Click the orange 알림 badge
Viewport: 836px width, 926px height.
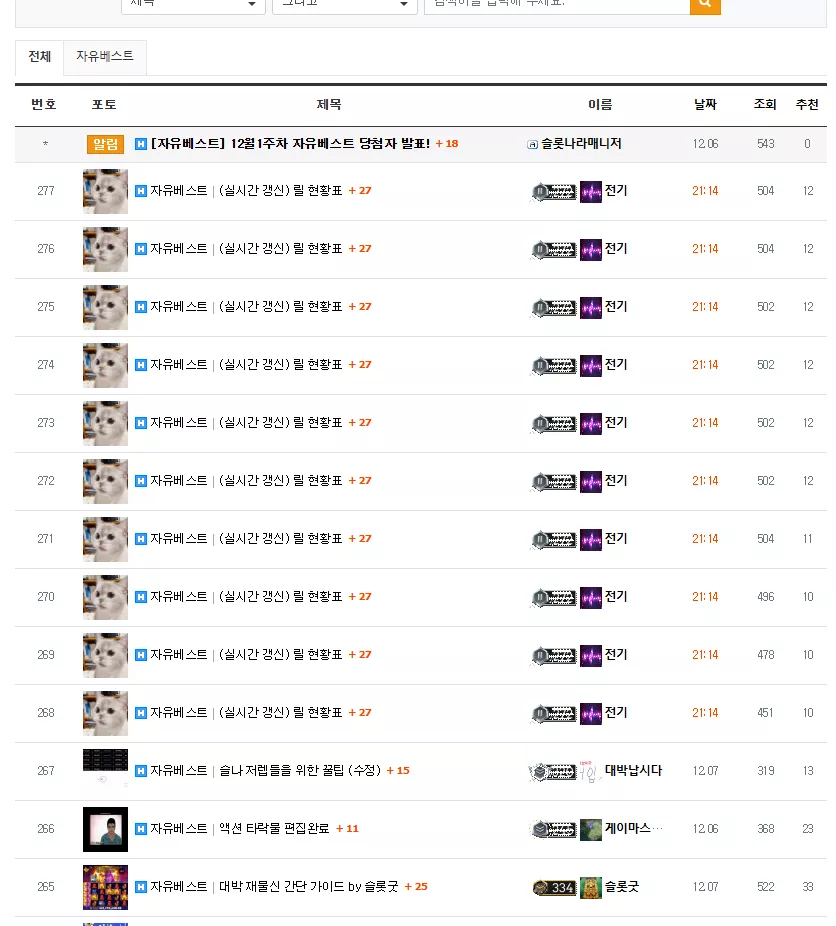pos(105,144)
